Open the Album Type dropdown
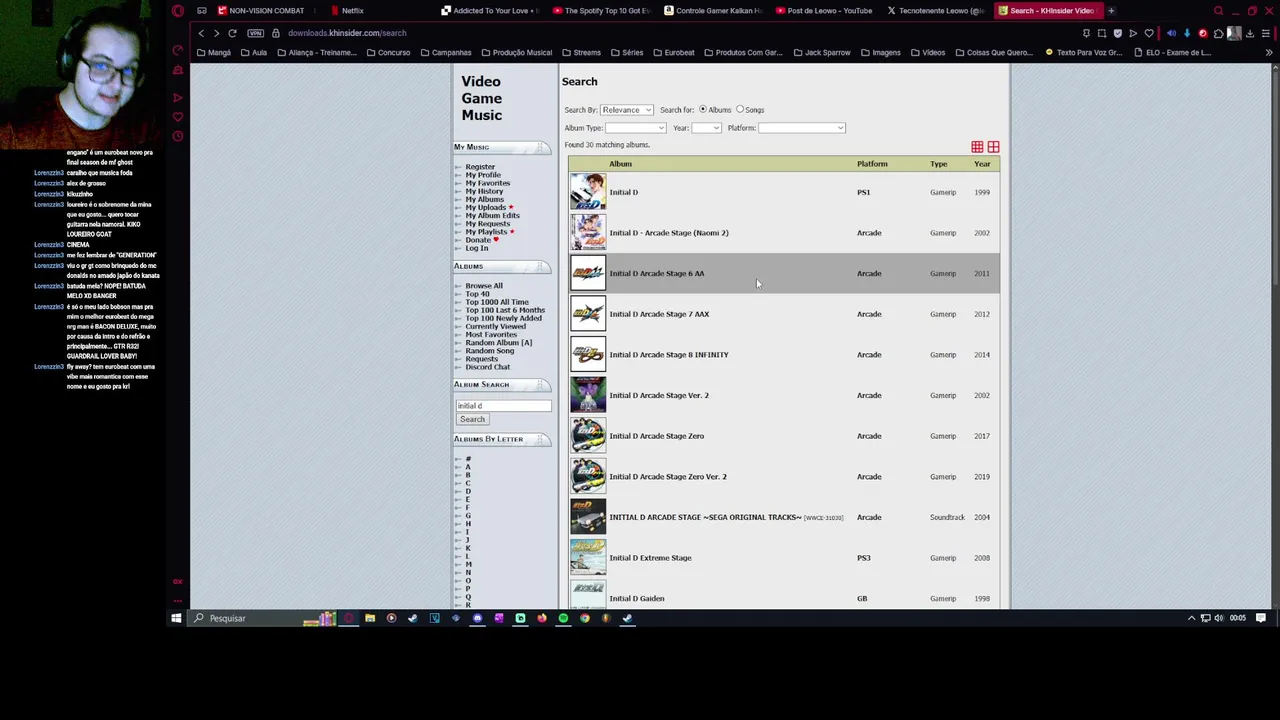Screen dimensions: 1280x720 click(x=635, y=128)
